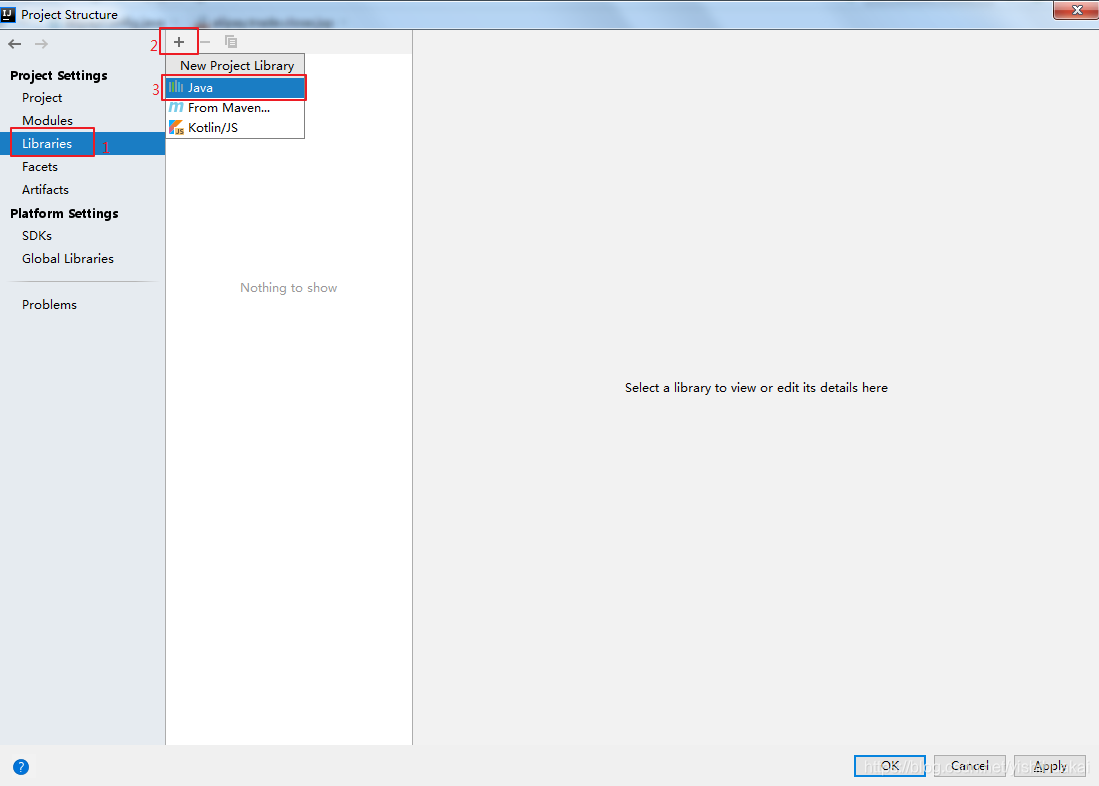Click the New Project Library popup header
Screen dimensions: 1099x786
click(237, 65)
